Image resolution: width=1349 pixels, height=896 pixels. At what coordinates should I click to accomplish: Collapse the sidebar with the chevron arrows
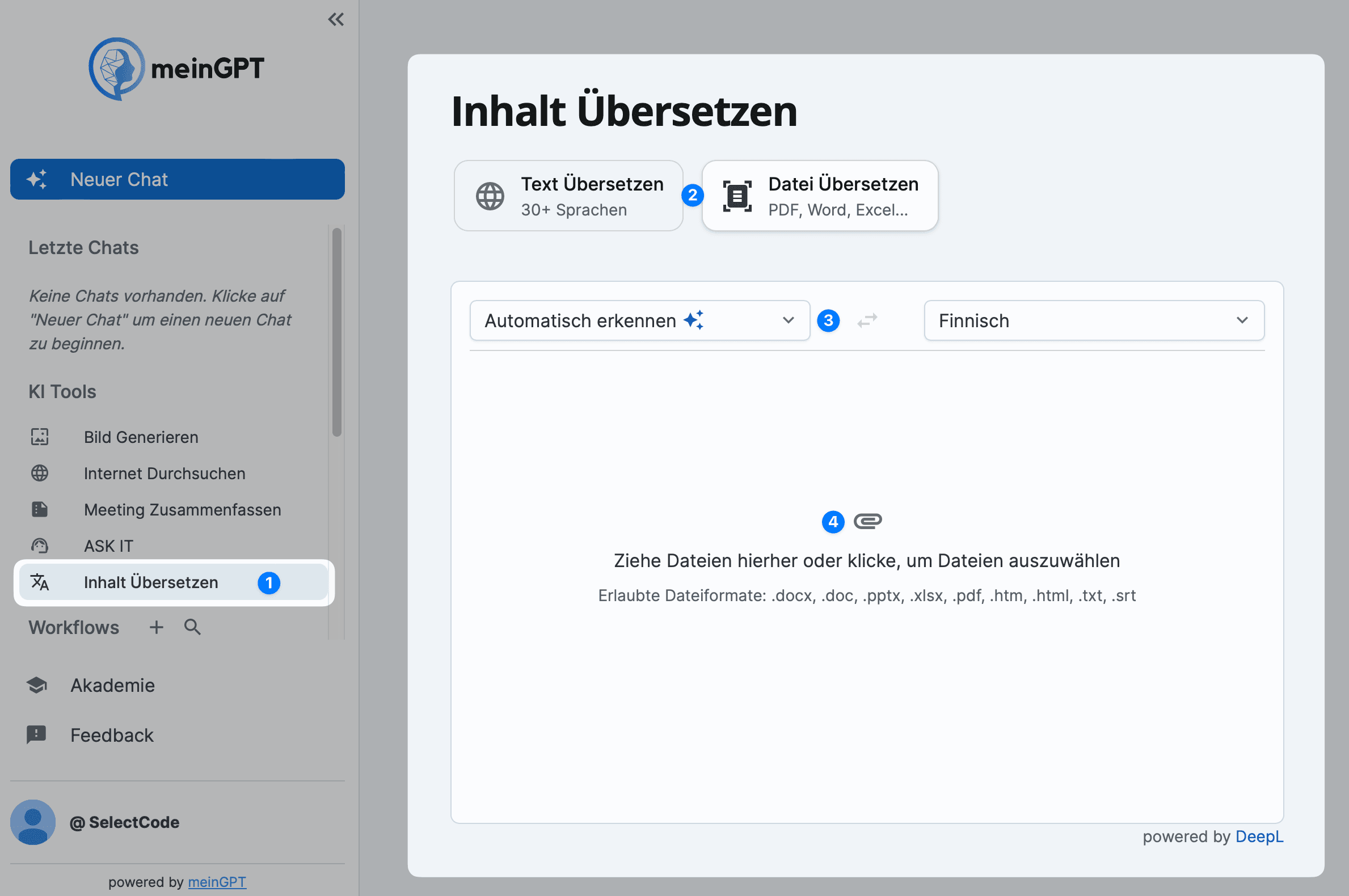tap(336, 19)
